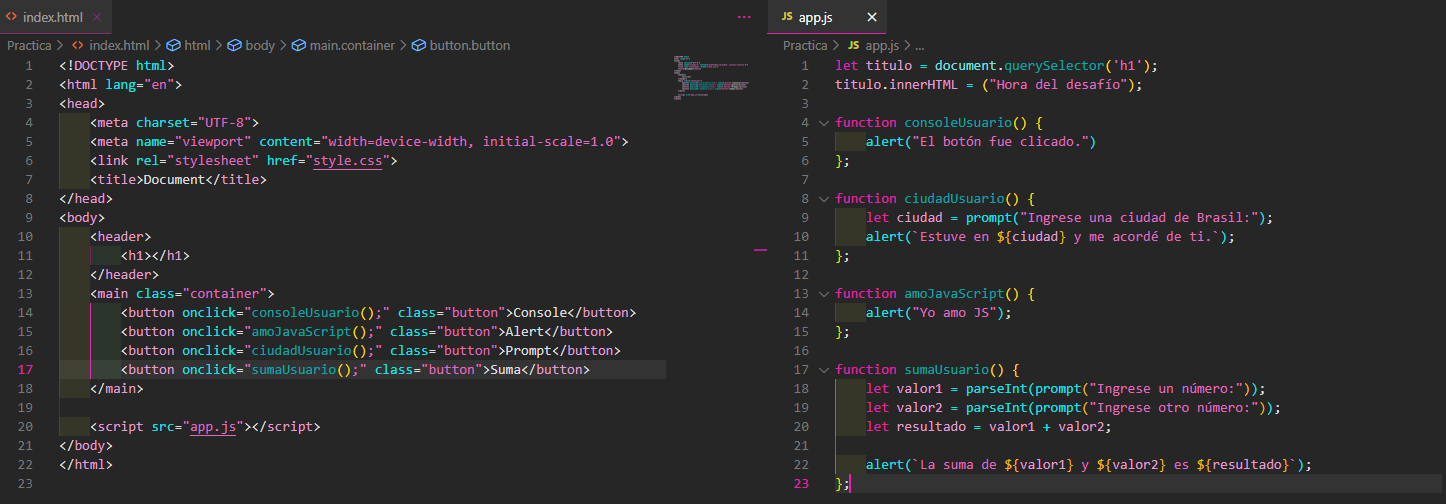Select the button.button symbol breadcrumb

460,45
